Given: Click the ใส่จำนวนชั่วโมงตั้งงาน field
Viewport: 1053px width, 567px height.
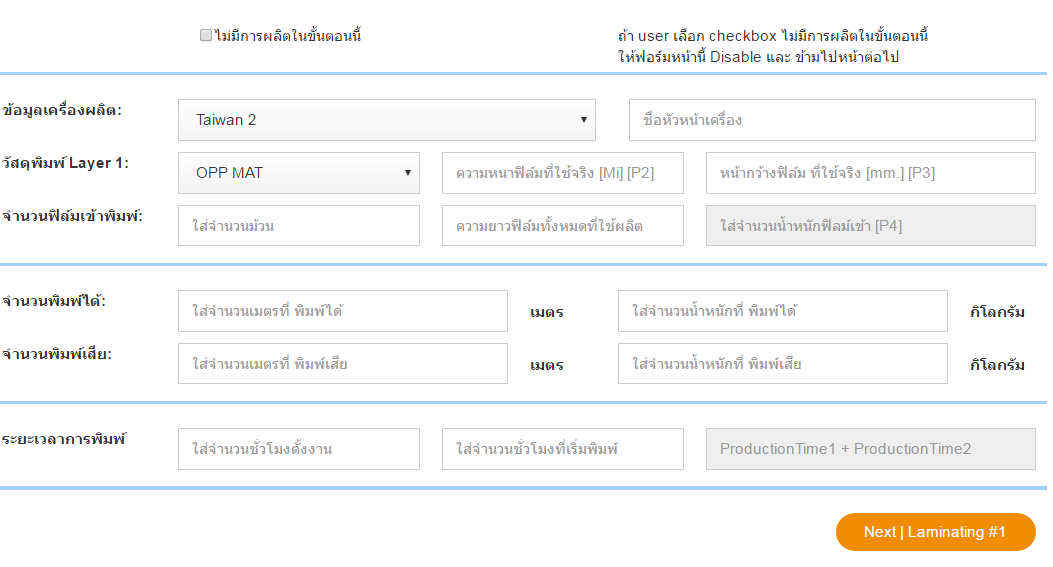Looking at the screenshot, I should 299,449.
